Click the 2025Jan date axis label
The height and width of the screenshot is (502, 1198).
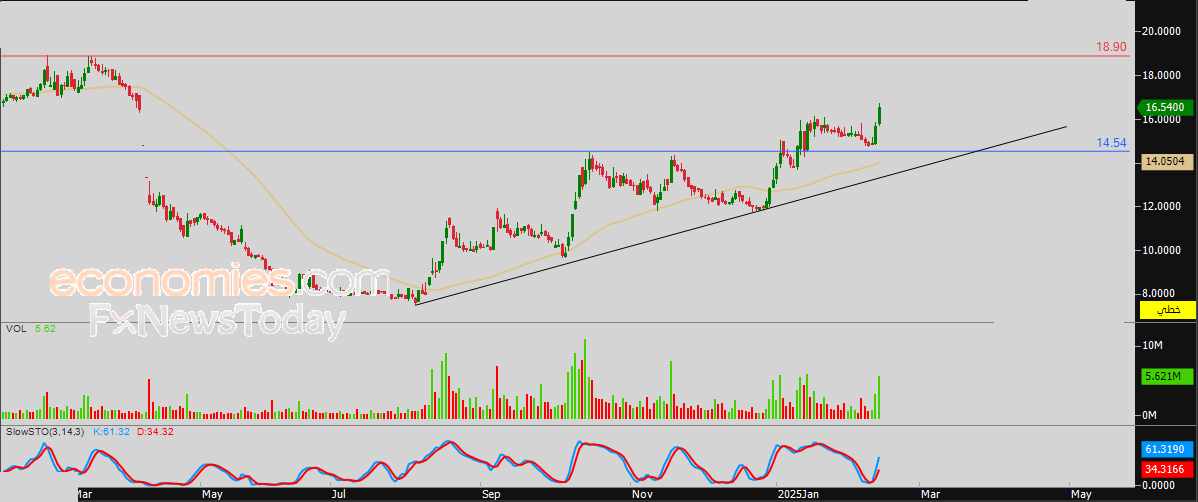(797, 494)
